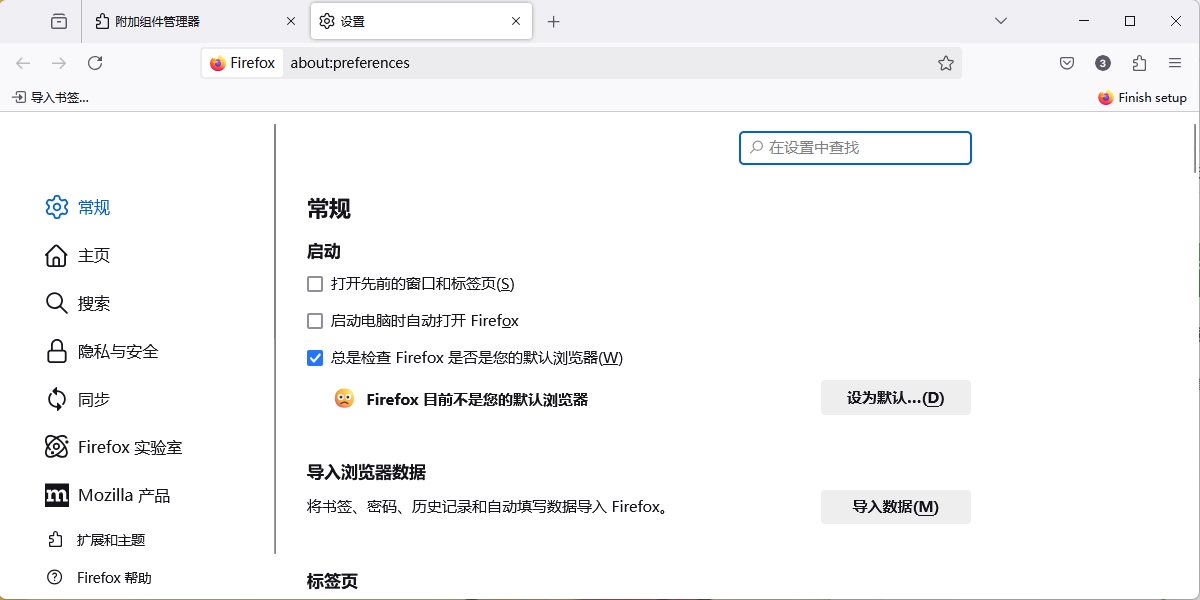The image size is (1200, 600).
Task: Click the account badge icon showing 3
Action: tap(1103, 63)
